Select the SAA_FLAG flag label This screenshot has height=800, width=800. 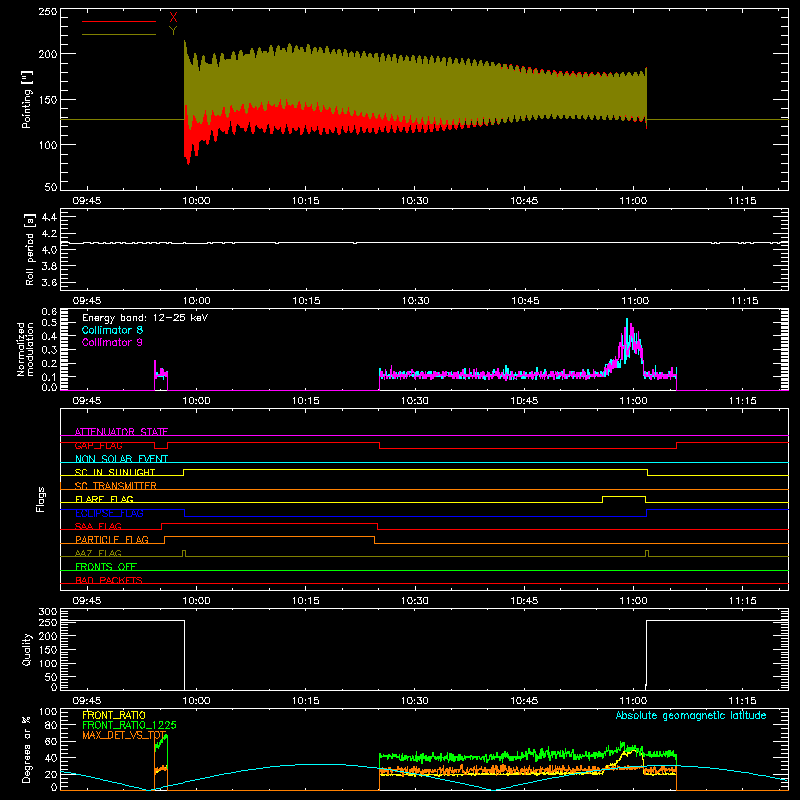(98, 526)
